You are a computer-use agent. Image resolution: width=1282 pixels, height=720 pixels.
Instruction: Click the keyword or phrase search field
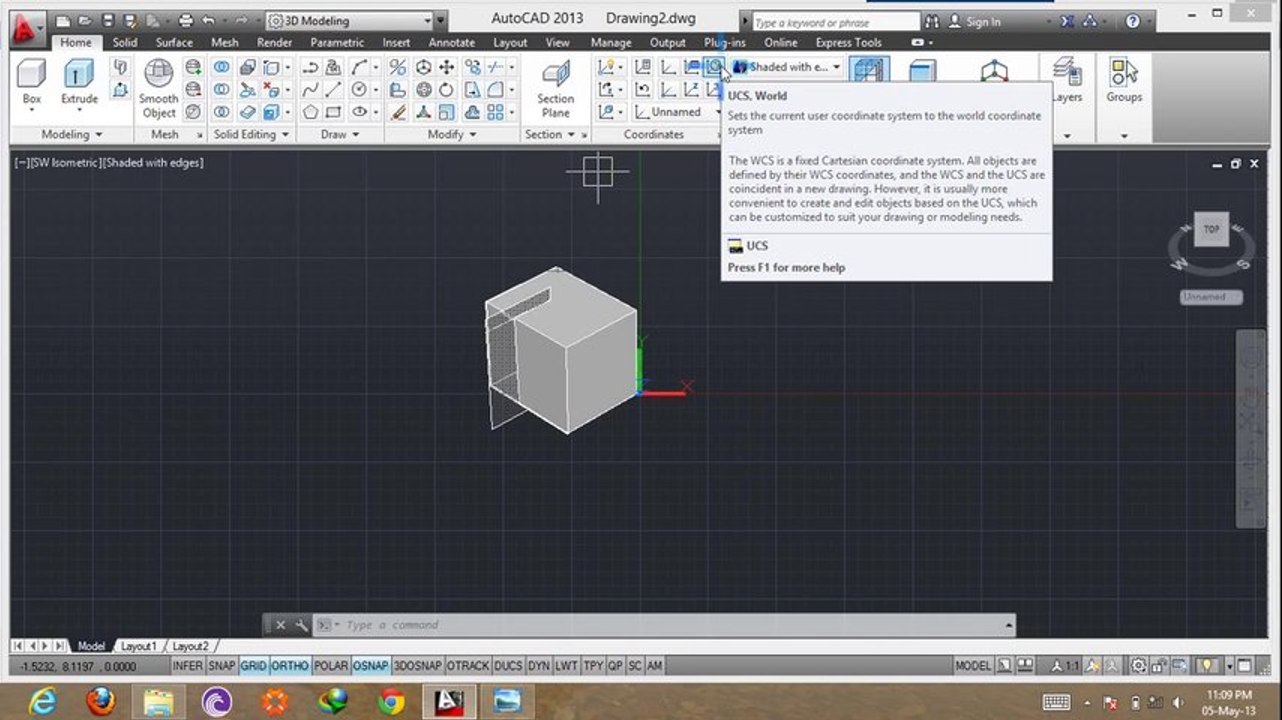tap(834, 22)
